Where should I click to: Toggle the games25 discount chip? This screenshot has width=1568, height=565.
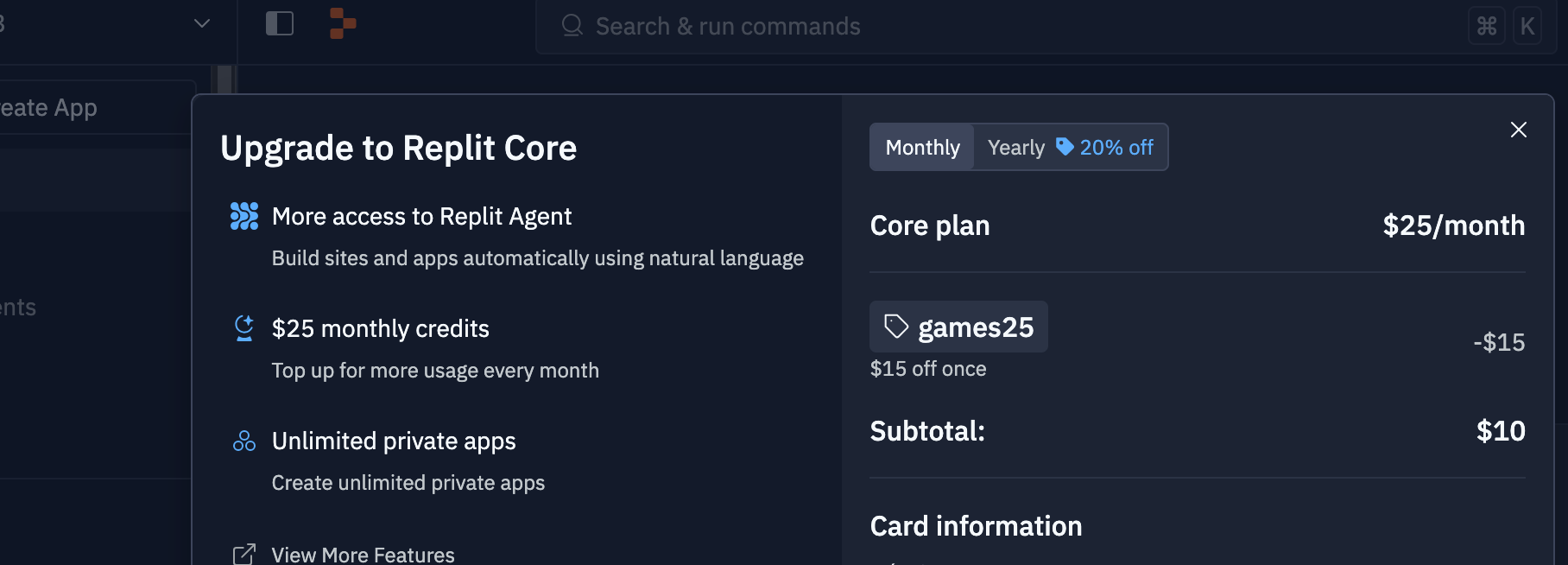958,327
